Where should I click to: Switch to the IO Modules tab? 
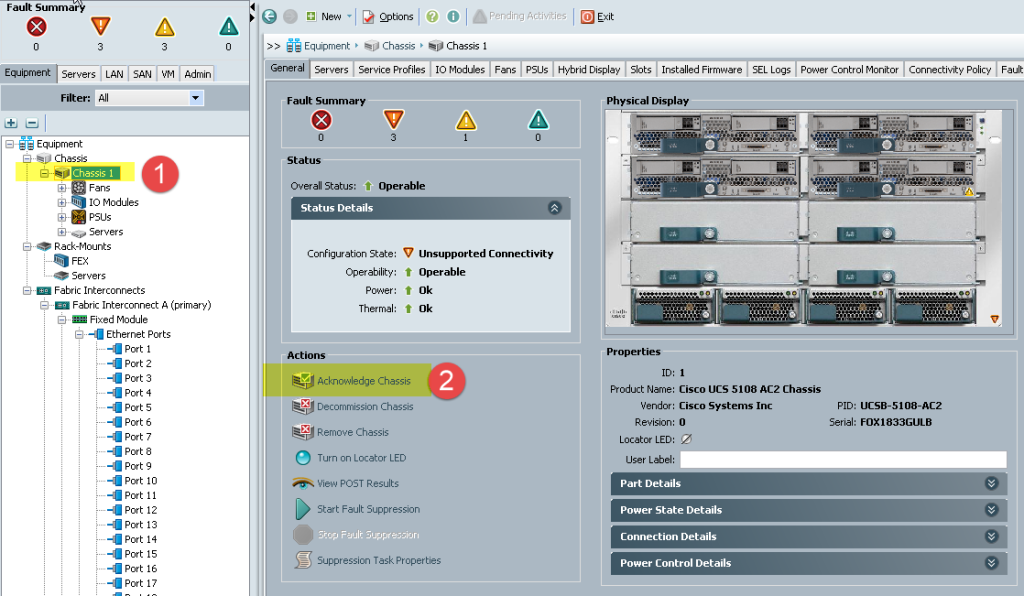coord(460,69)
